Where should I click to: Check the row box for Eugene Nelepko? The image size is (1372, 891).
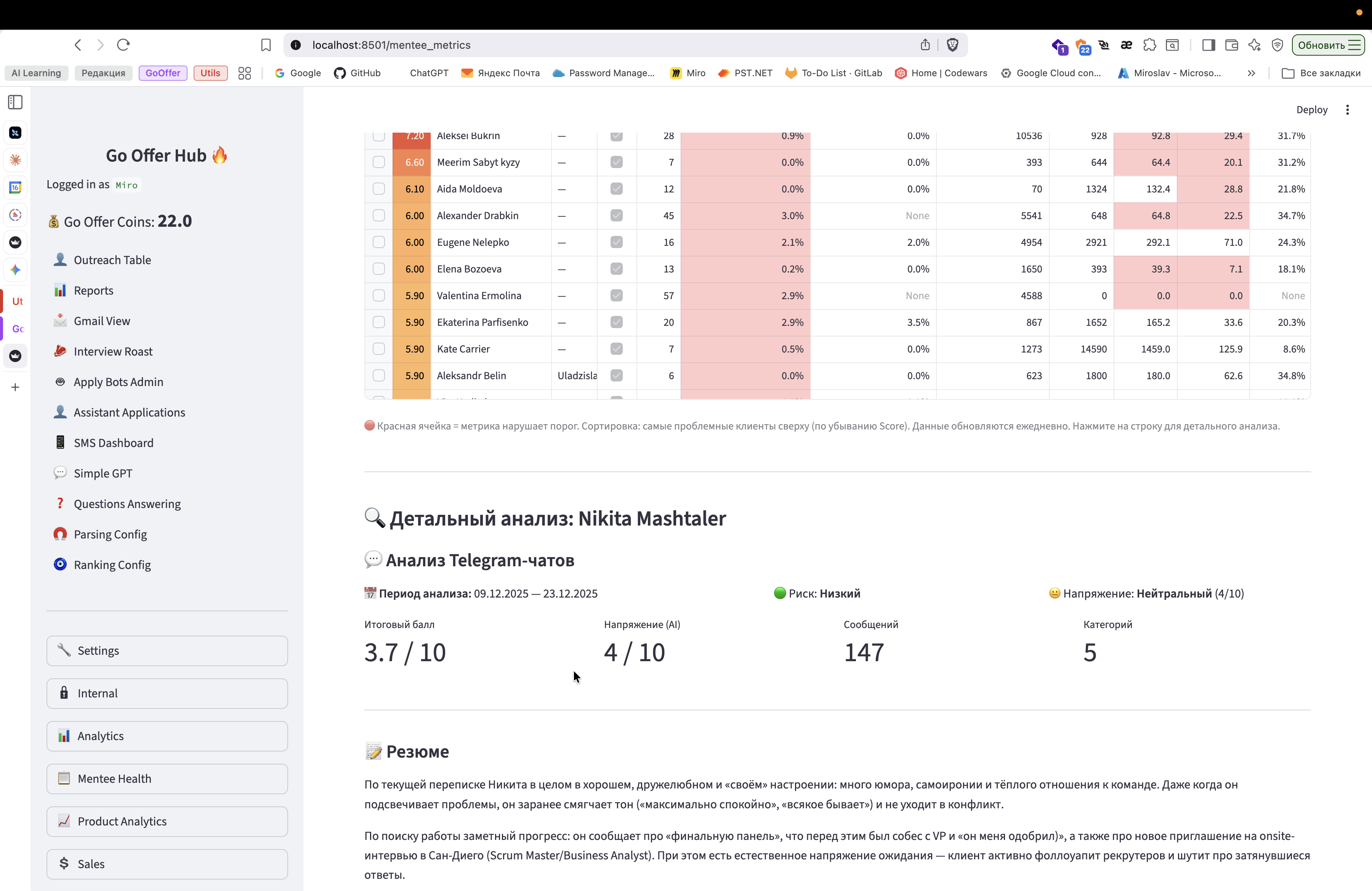(379, 242)
